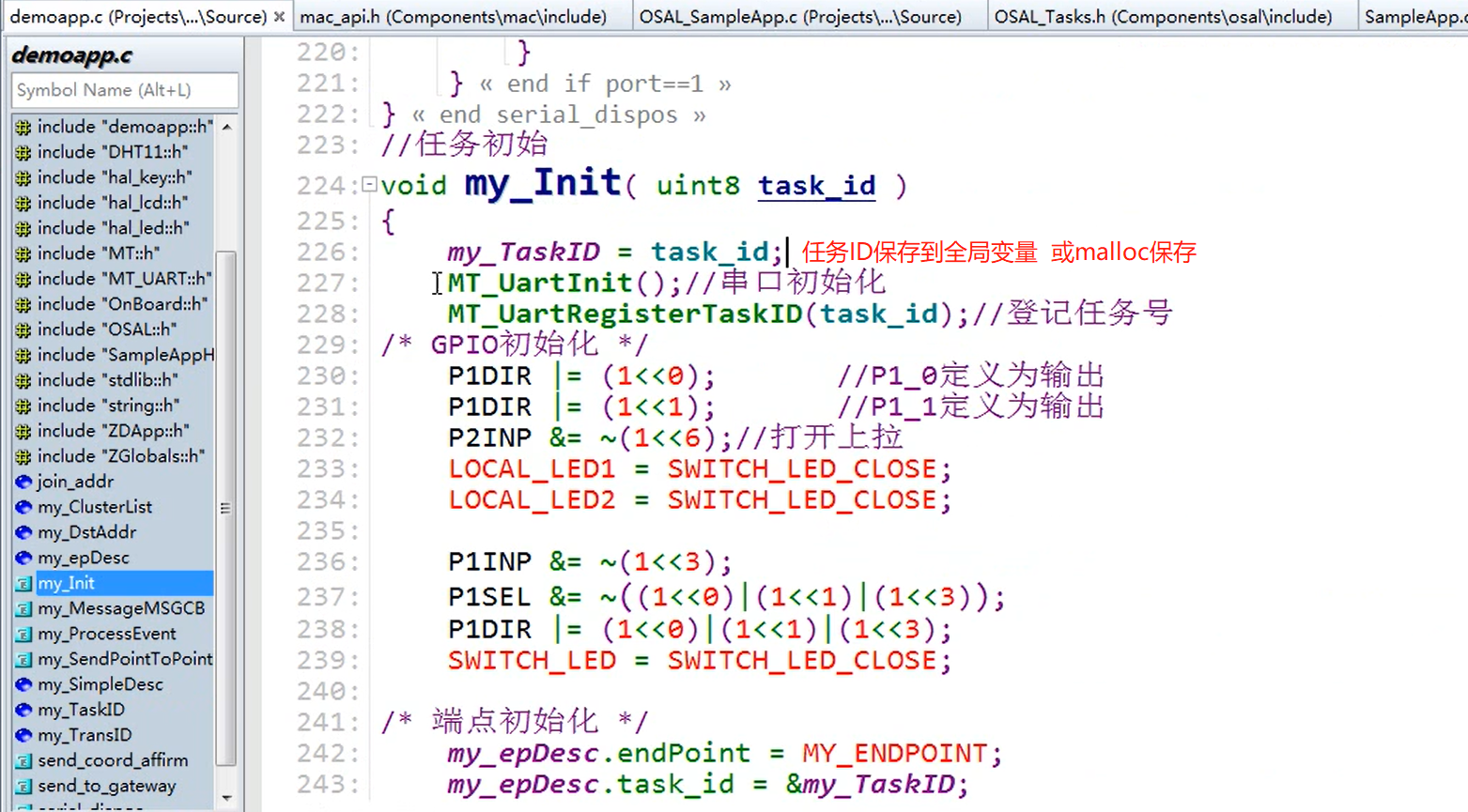Click include icon beside "hal_lcd::h"
Screen dimensions: 1468x812
pyautogui.click(x=23, y=203)
